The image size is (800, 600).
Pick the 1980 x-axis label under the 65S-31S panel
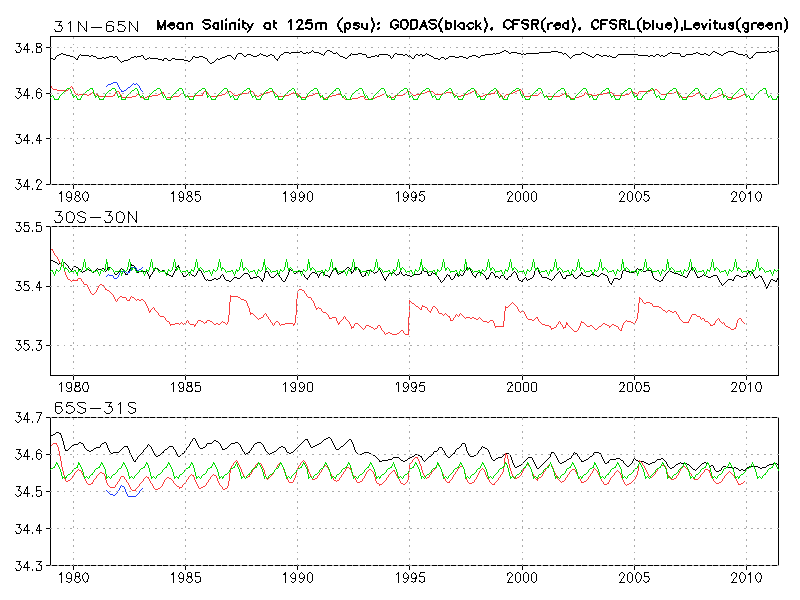click(x=73, y=578)
